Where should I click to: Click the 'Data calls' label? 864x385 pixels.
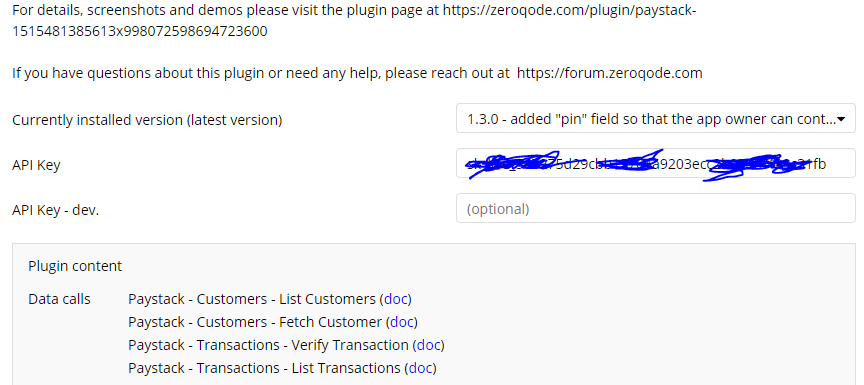coord(60,299)
